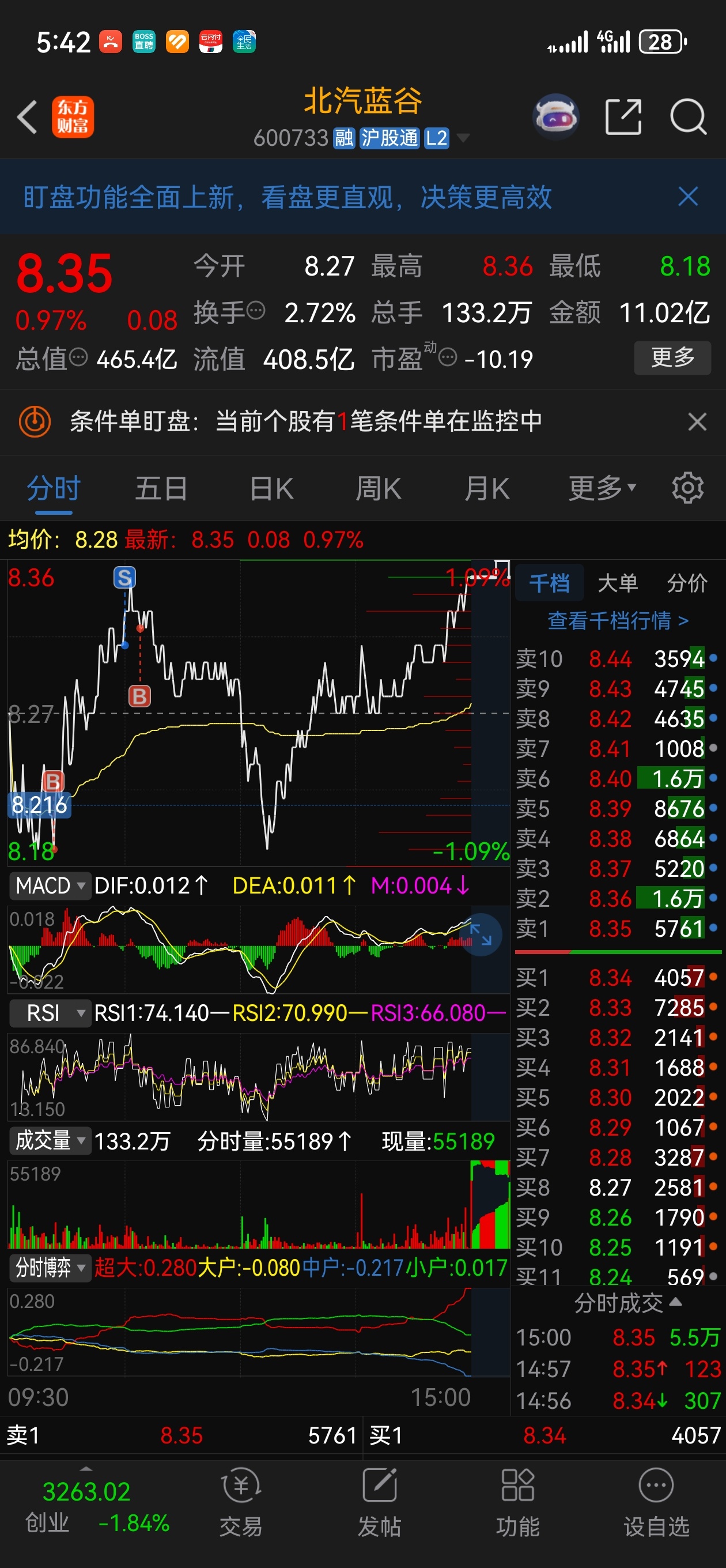Tap the B buy marker near 8.27 line

pos(140,696)
